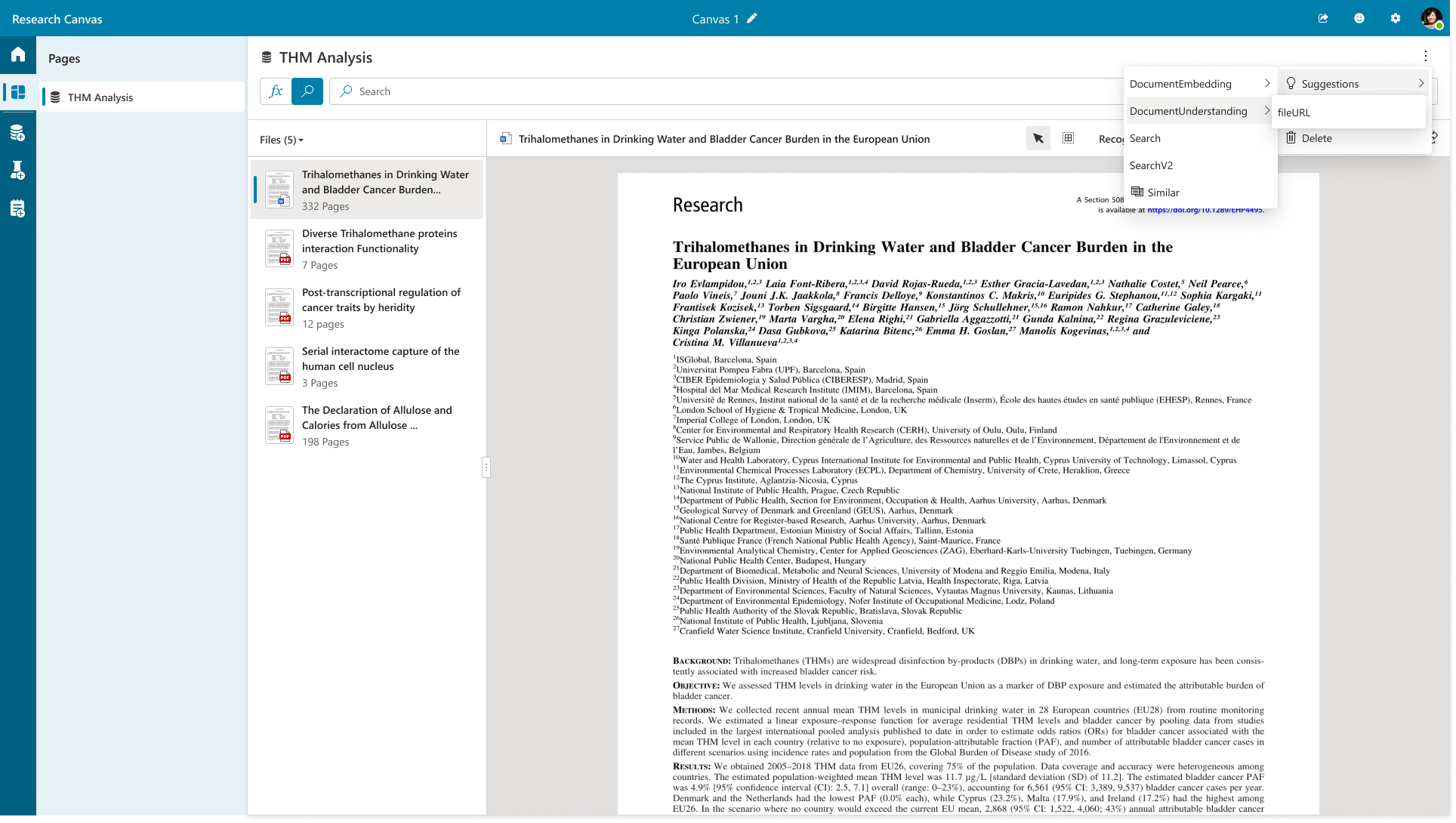Click Delete in the options menu
The height and width of the screenshot is (823, 1456).
[x=1316, y=138]
